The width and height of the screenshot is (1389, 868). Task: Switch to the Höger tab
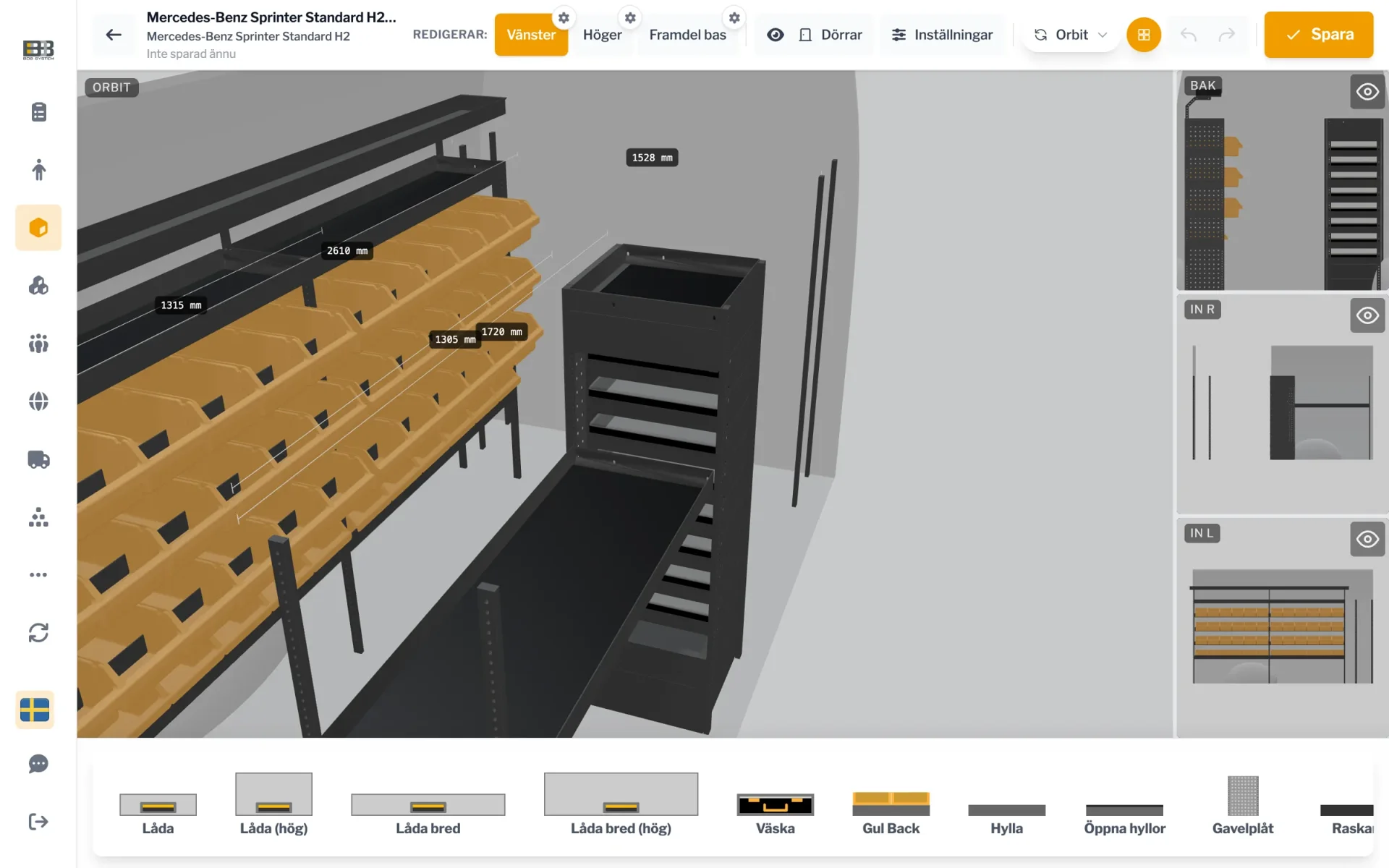(602, 35)
